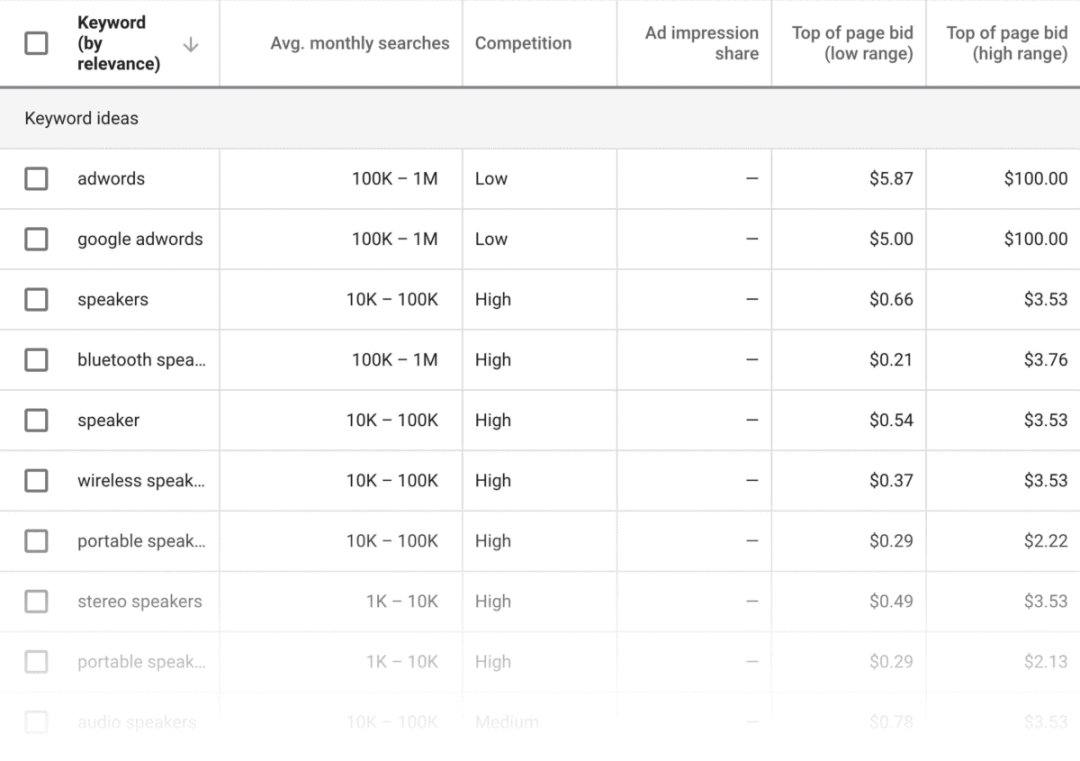Click the $2.22 high bid value
The height and width of the screenshot is (761, 1080).
[1046, 541]
